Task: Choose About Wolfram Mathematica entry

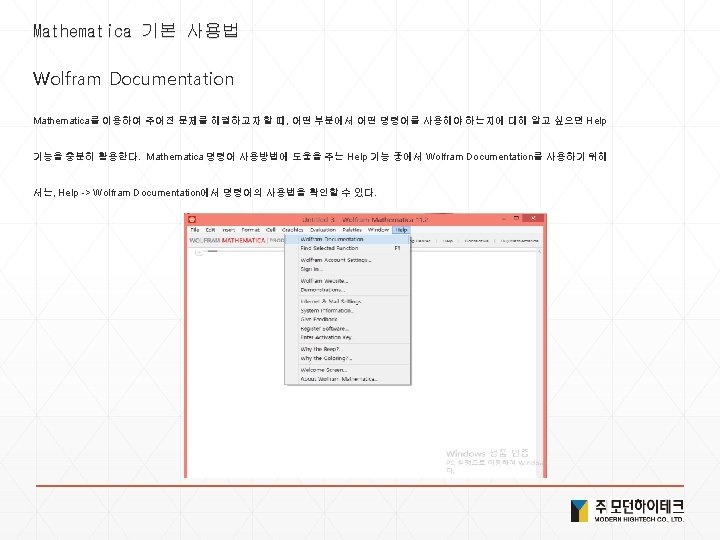Action: [348, 379]
